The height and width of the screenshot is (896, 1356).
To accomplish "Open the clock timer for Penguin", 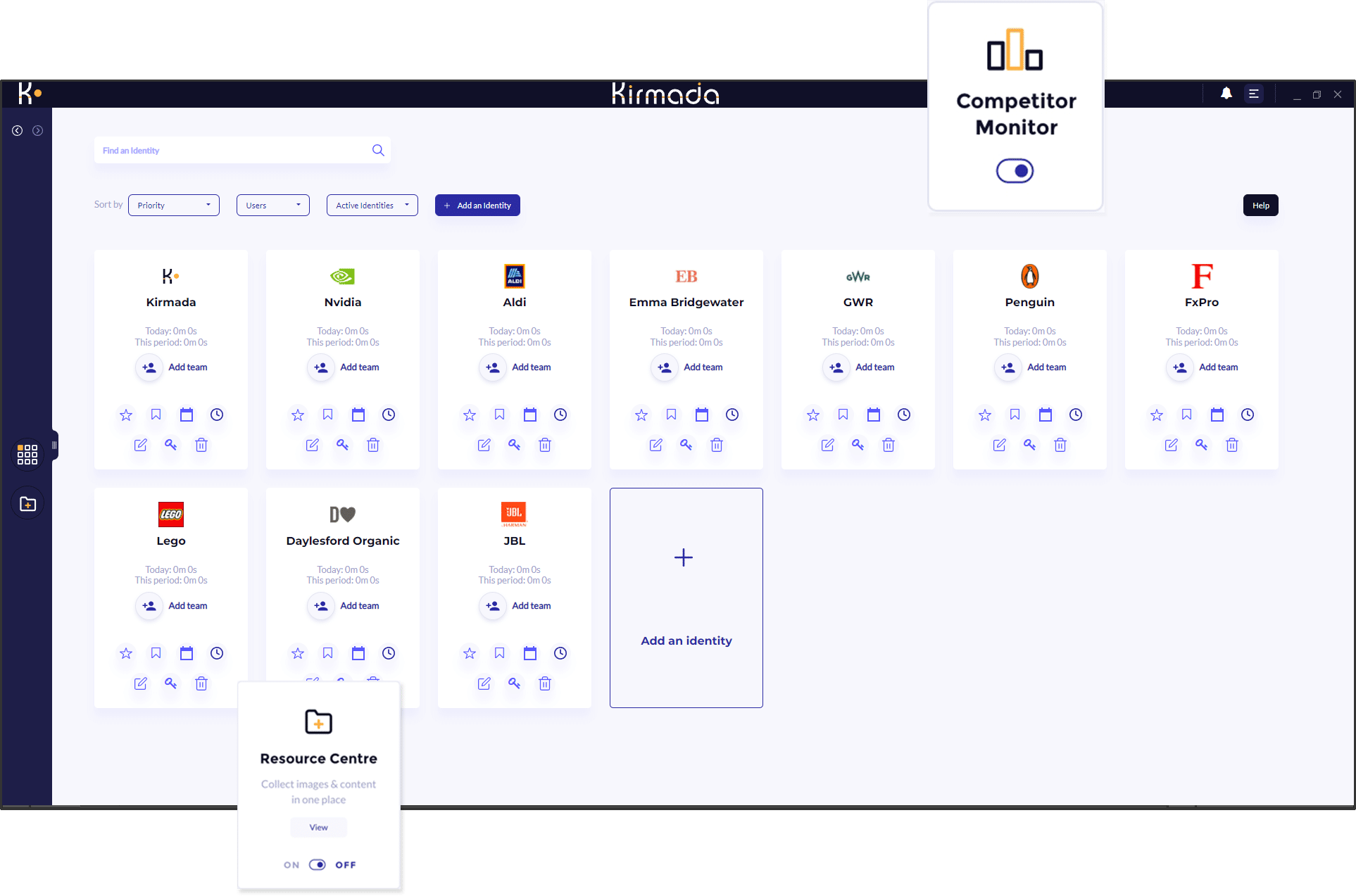I will click(1076, 415).
